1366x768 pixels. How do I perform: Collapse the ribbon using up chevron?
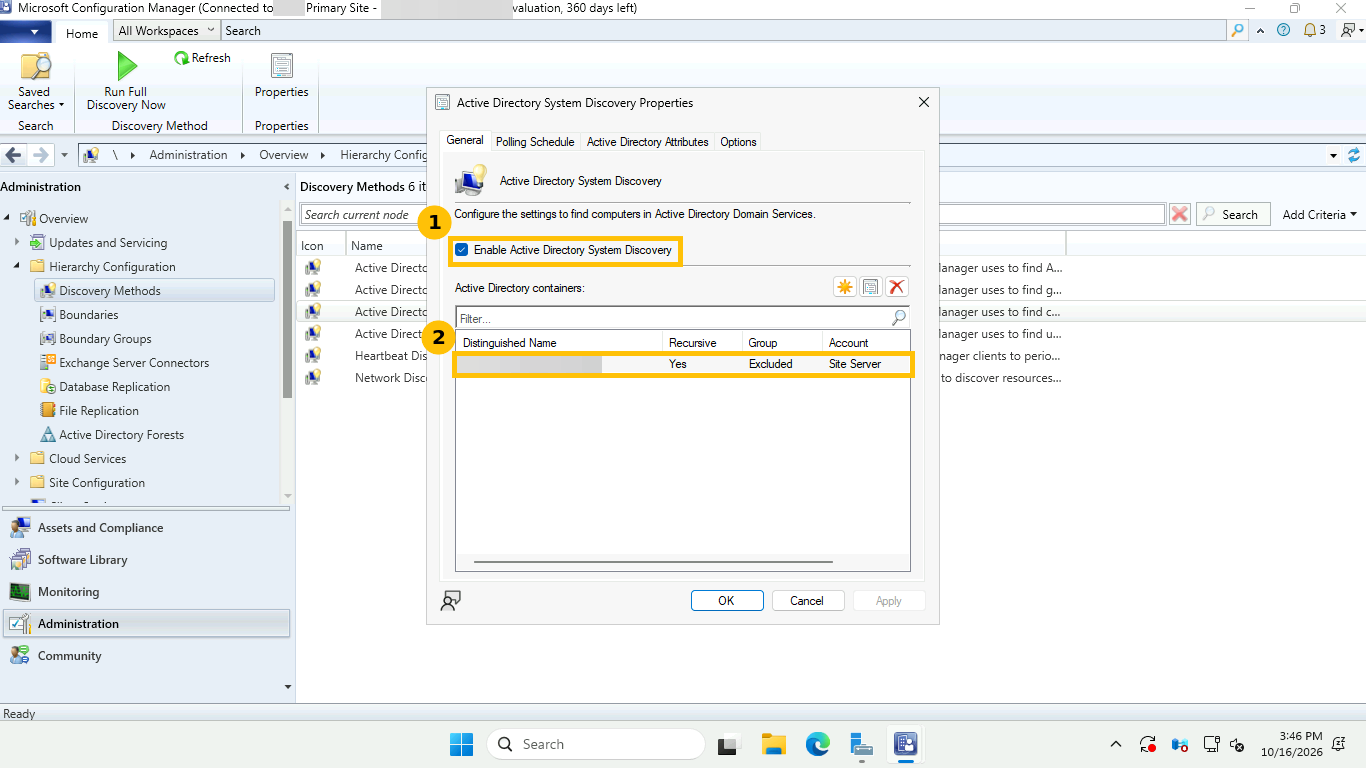(x=1260, y=30)
